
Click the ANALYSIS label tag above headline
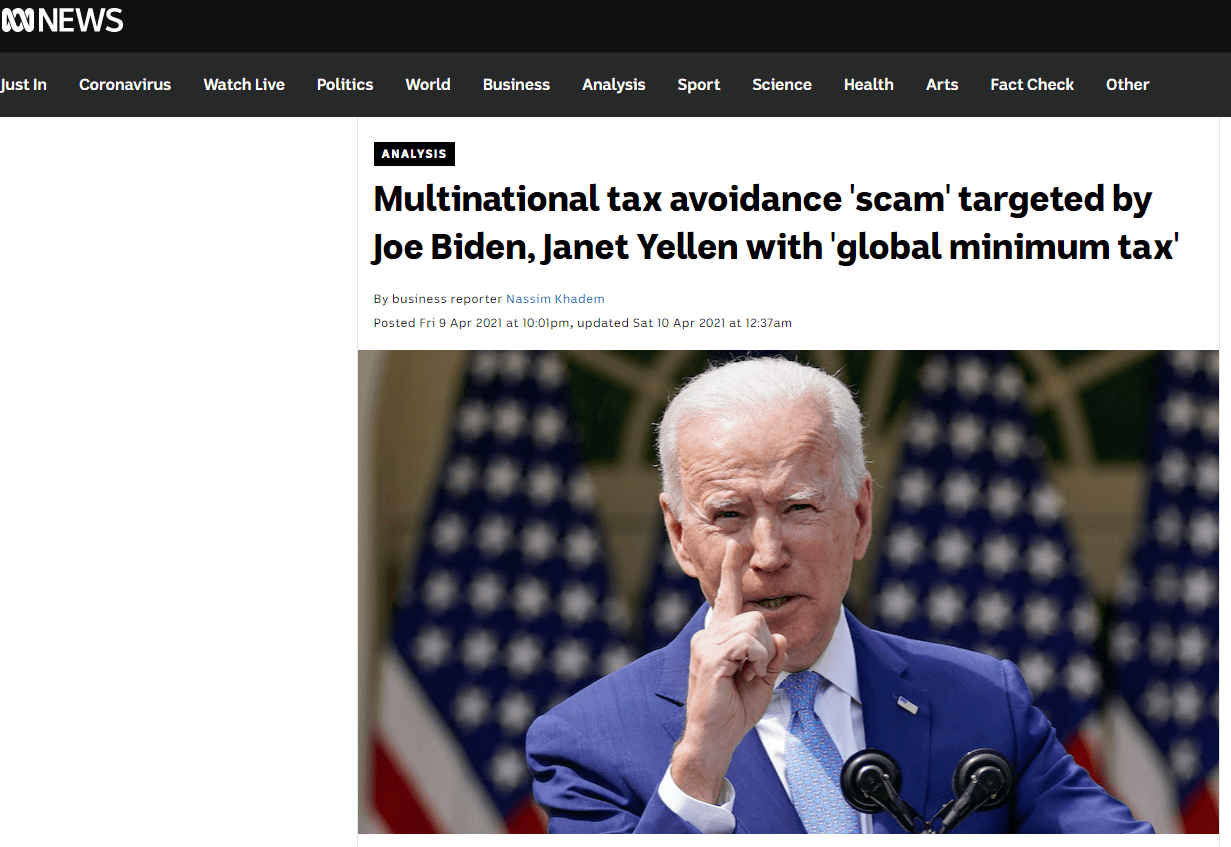414,154
